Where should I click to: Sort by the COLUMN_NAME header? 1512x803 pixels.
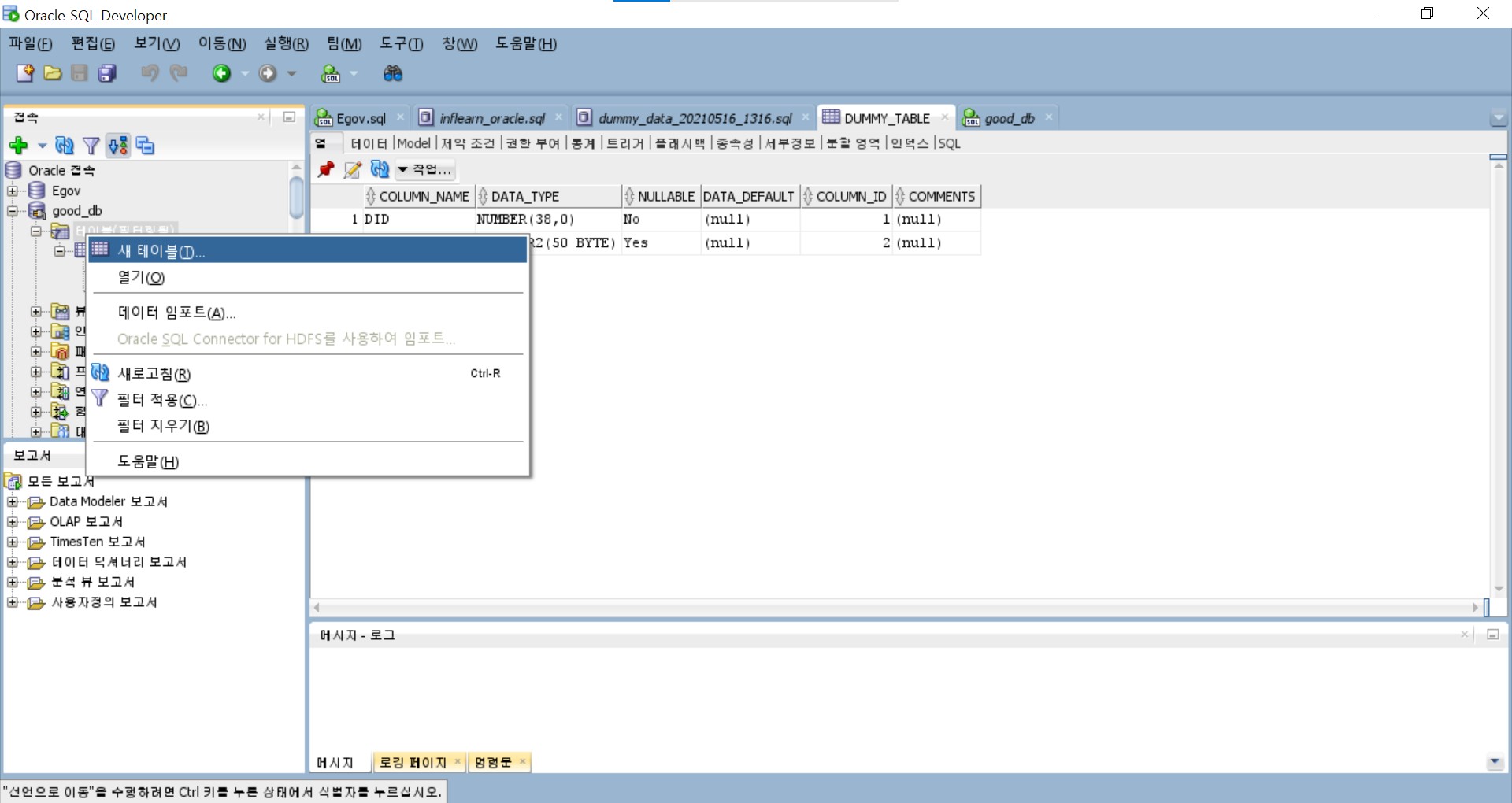coord(418,196)
